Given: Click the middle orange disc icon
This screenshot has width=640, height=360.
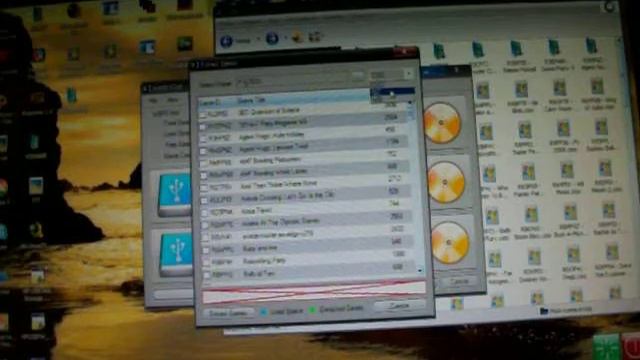Looking at the screenshot, I should [x=446, y=182].
